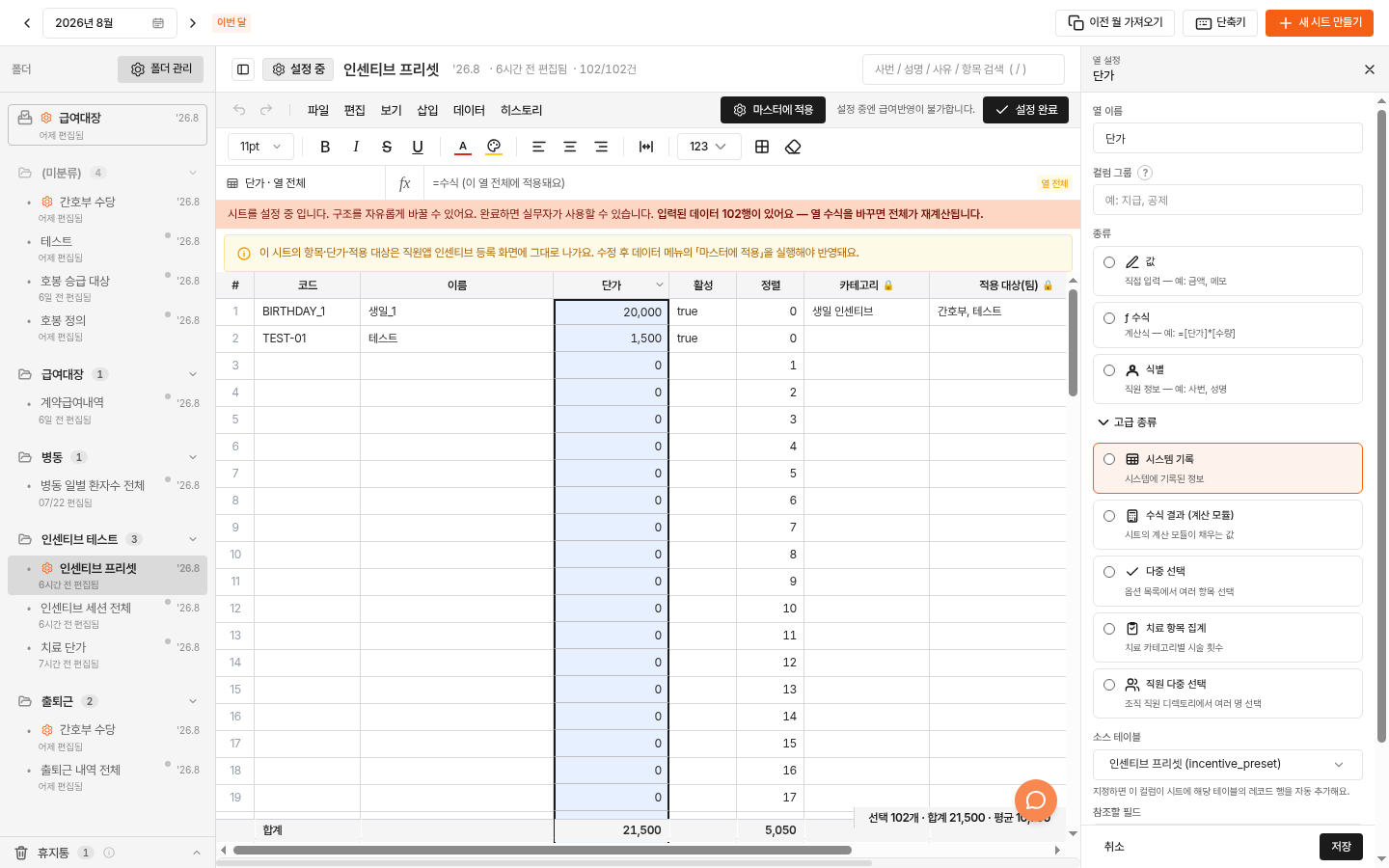Image resolution: width=1389 pixels, height=868 pixels.
Task: Open the chat bubble floating button
Action: 1036,800
